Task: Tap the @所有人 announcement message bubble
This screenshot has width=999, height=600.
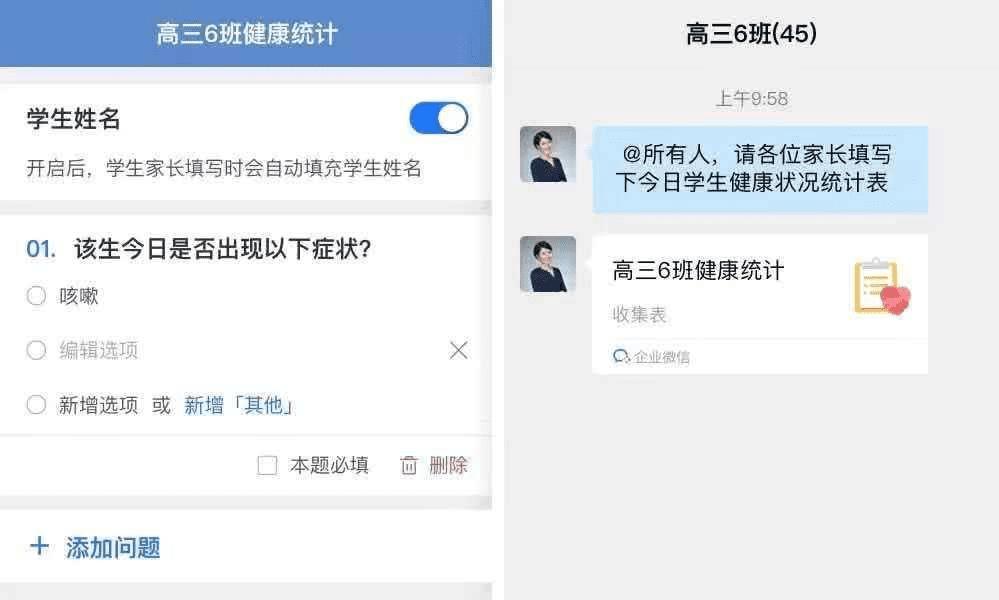Action: [759, 169]
